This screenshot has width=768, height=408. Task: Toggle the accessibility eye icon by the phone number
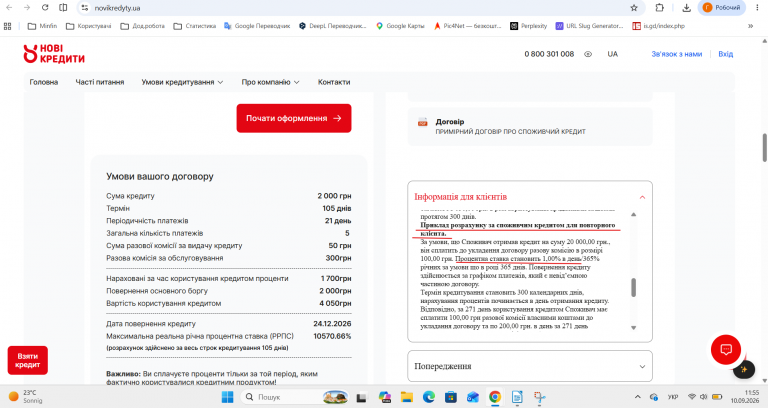588,54
